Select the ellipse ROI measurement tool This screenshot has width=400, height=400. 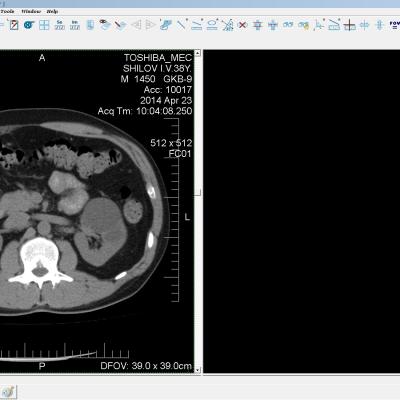212,25
